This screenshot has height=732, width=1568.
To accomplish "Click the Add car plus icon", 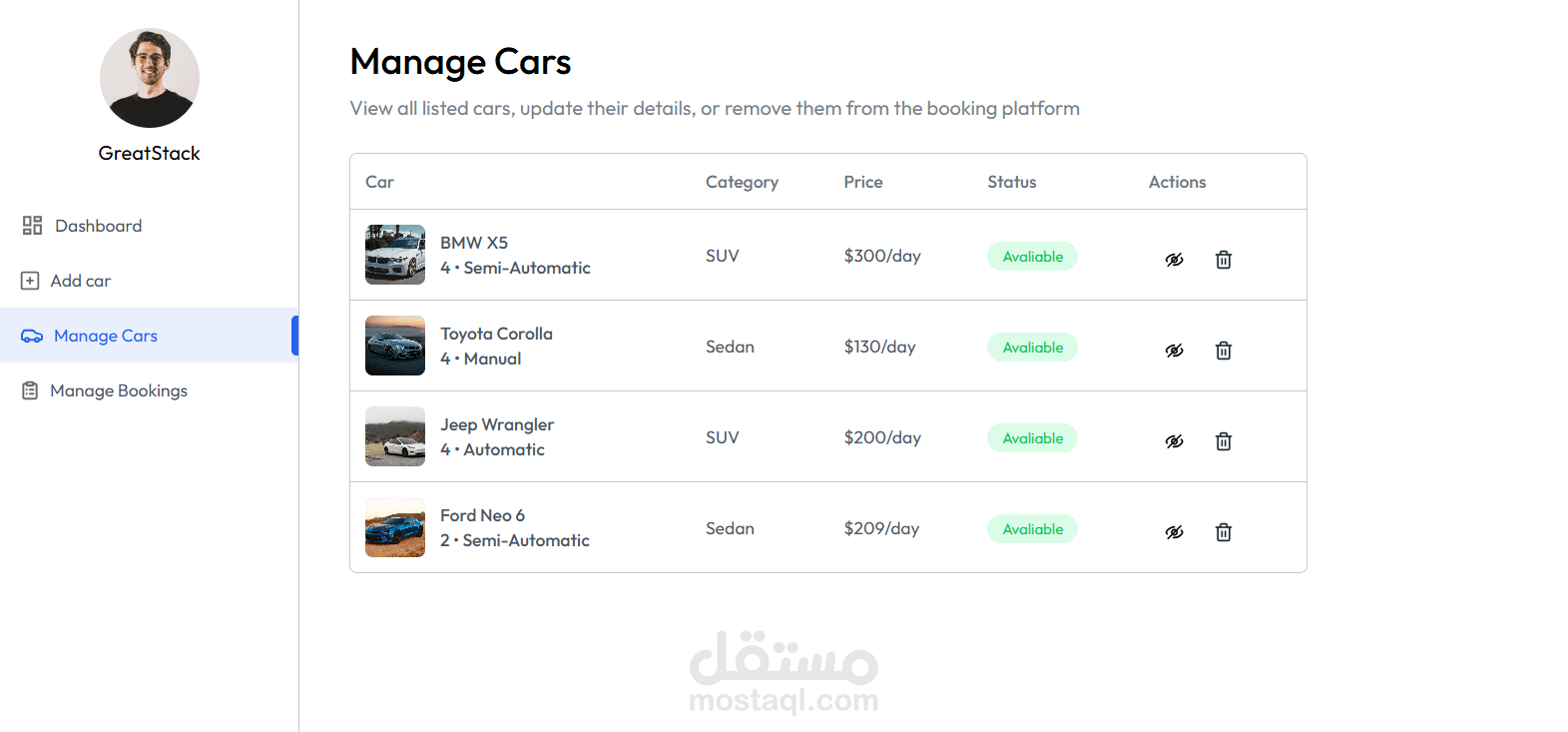I will (x=30, y=281).
